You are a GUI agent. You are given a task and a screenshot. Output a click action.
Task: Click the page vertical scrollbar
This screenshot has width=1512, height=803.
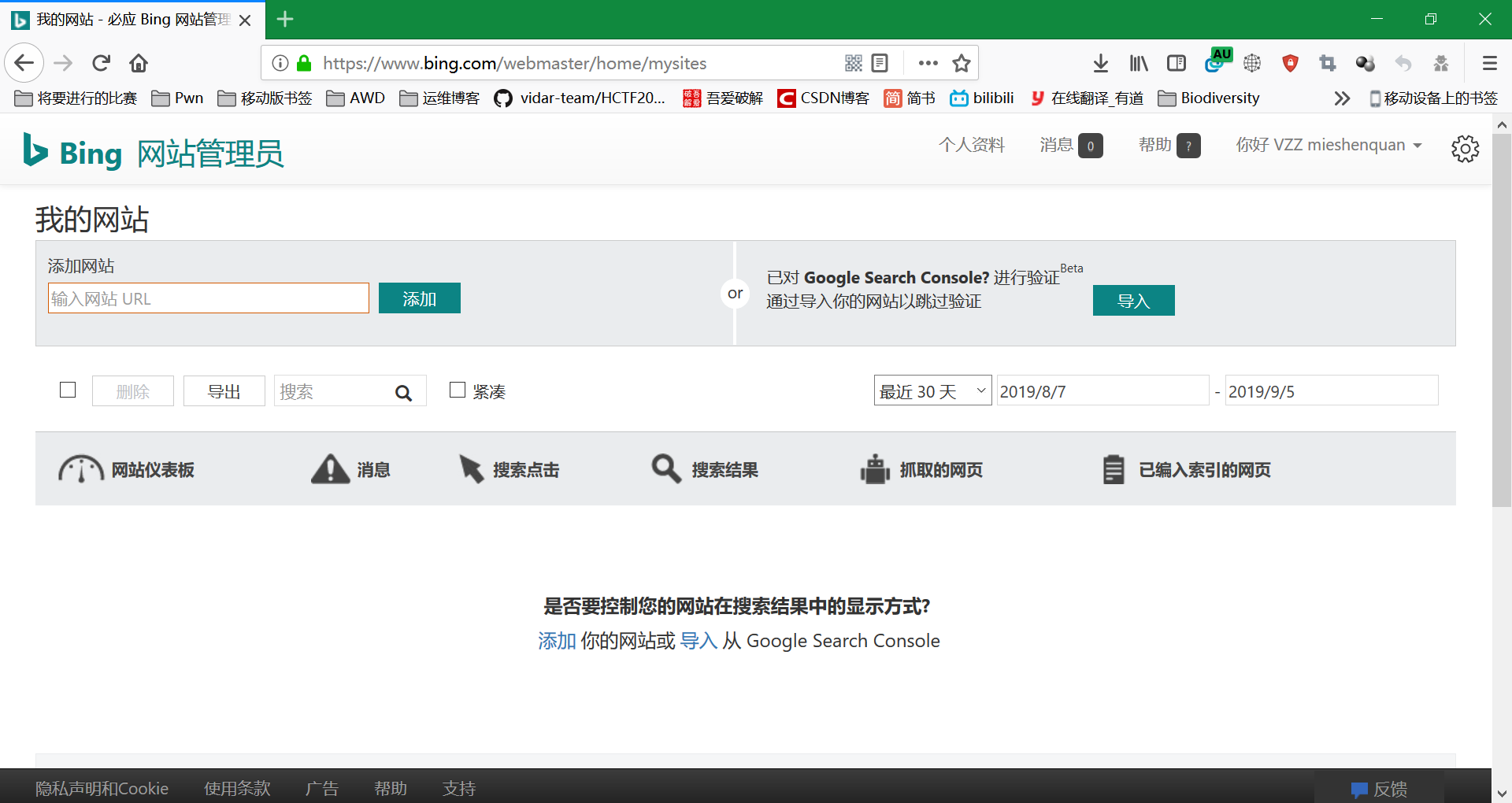coord(1502,320)
